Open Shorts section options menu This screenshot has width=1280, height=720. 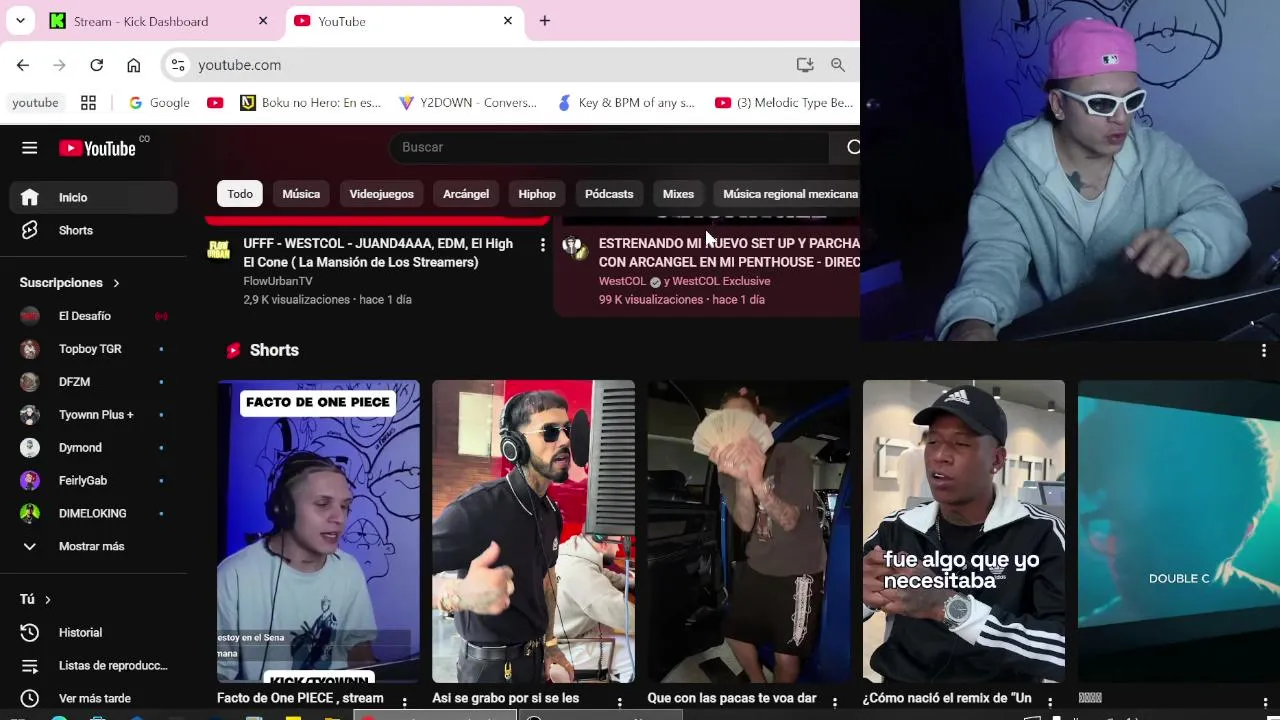coord(1263,350)
